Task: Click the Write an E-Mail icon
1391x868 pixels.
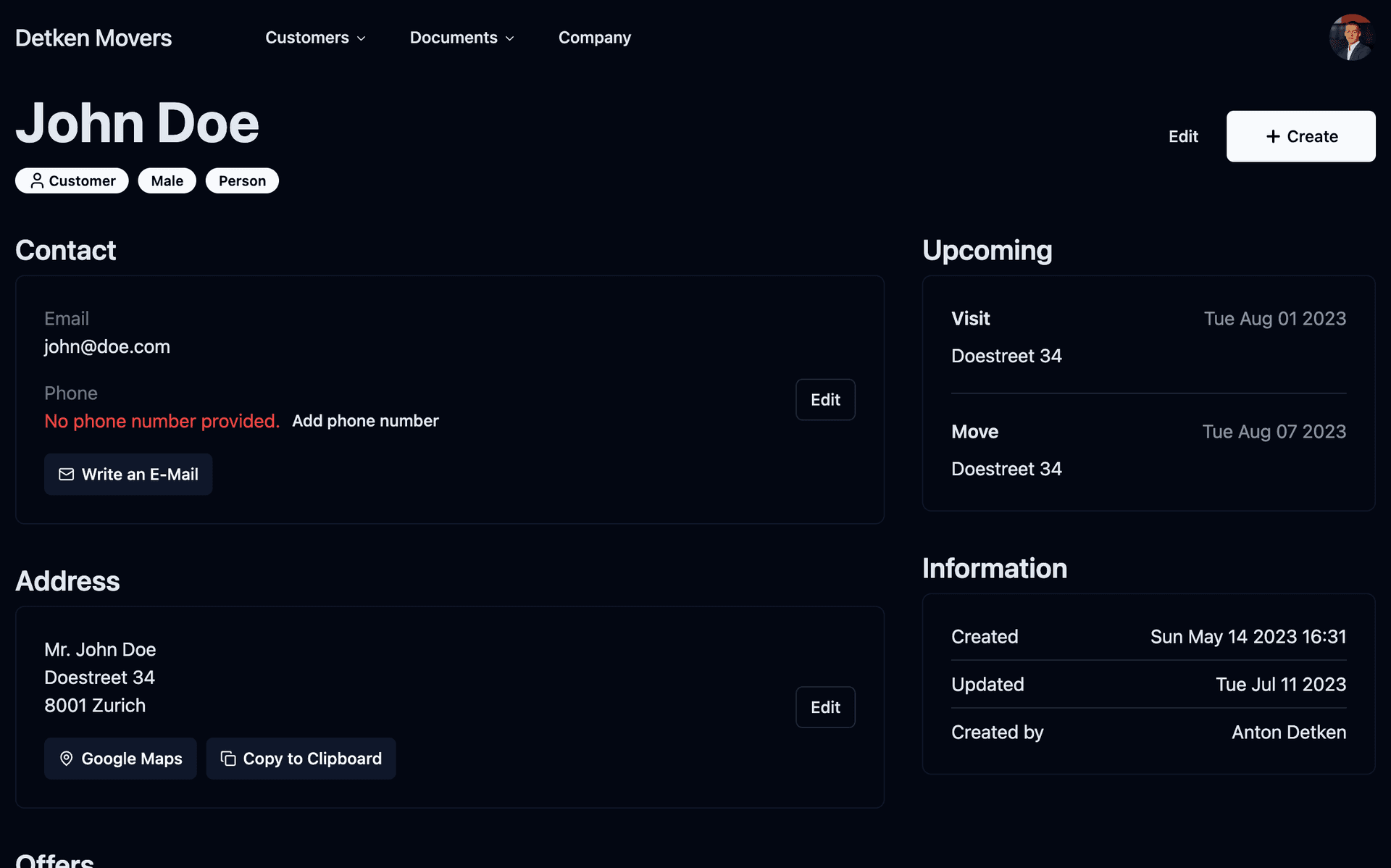Action: (x=66, y=474)
